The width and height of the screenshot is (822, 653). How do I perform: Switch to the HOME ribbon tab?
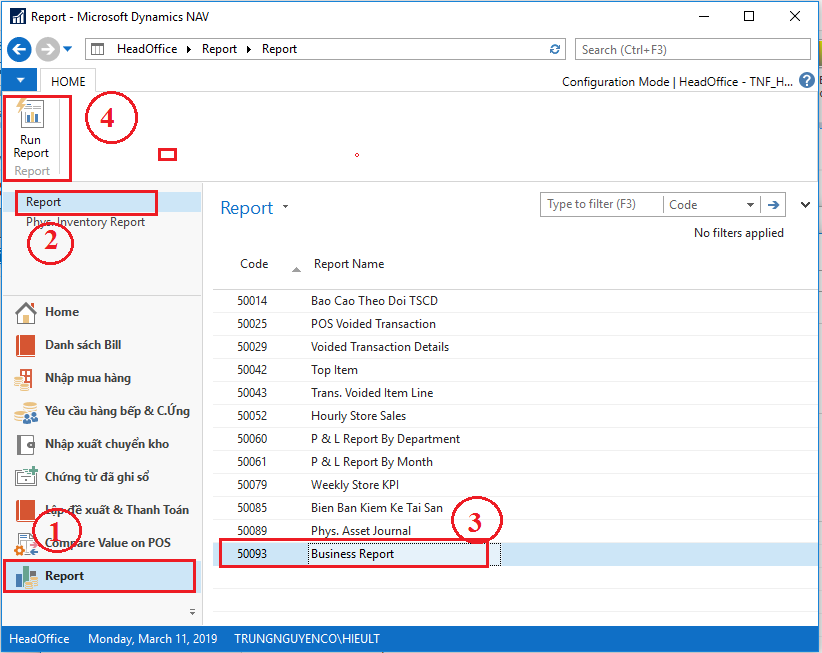coord(68,82)
